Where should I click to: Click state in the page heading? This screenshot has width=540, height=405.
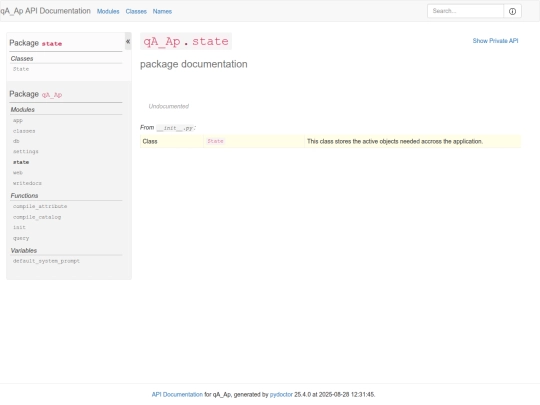pos(210,41)
